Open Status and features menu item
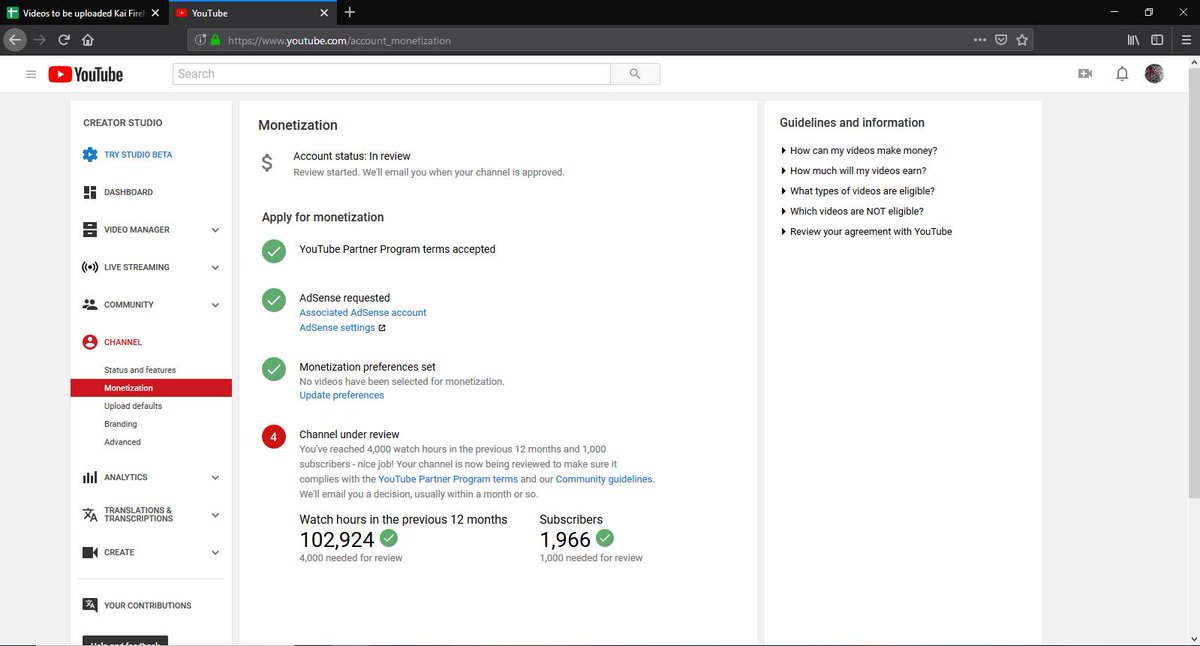This screenshot has width=1200, height=646. coord(140,370)
